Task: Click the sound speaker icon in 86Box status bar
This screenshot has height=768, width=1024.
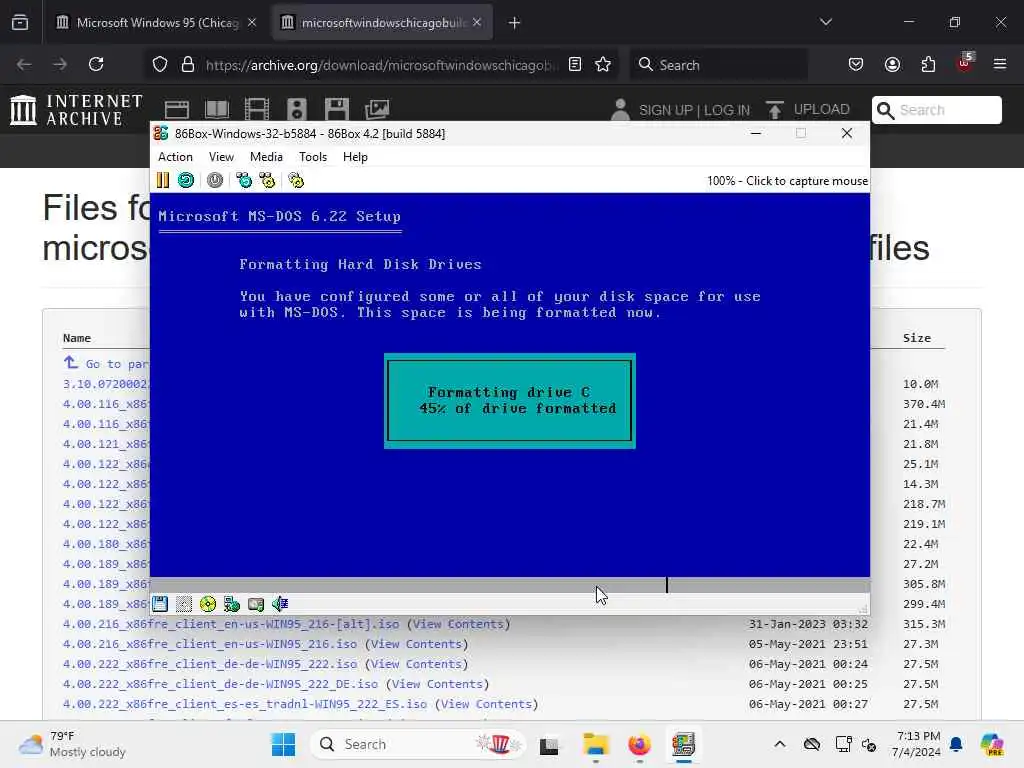Action: (280, 604)
